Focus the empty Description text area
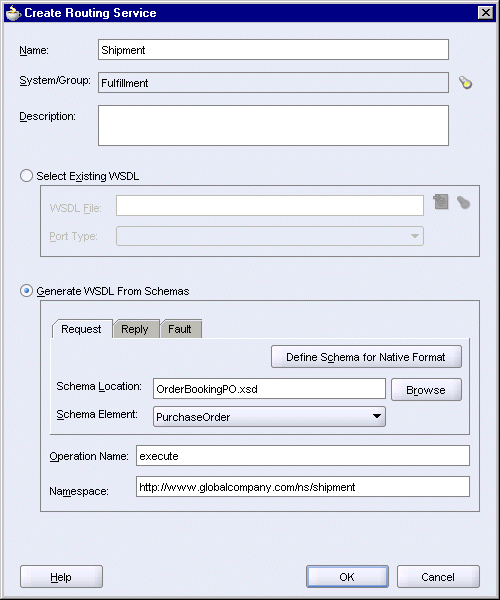Screen dimensions: 500x600 point(273,126)
